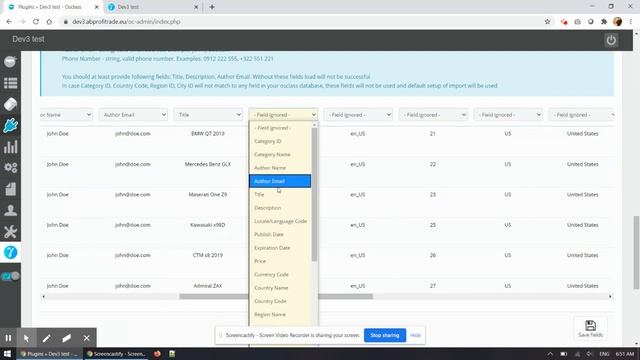Click the Dev3 test site title
This screenshot has height=360, width=640.
pyautogui.click(x=28, y=39)
